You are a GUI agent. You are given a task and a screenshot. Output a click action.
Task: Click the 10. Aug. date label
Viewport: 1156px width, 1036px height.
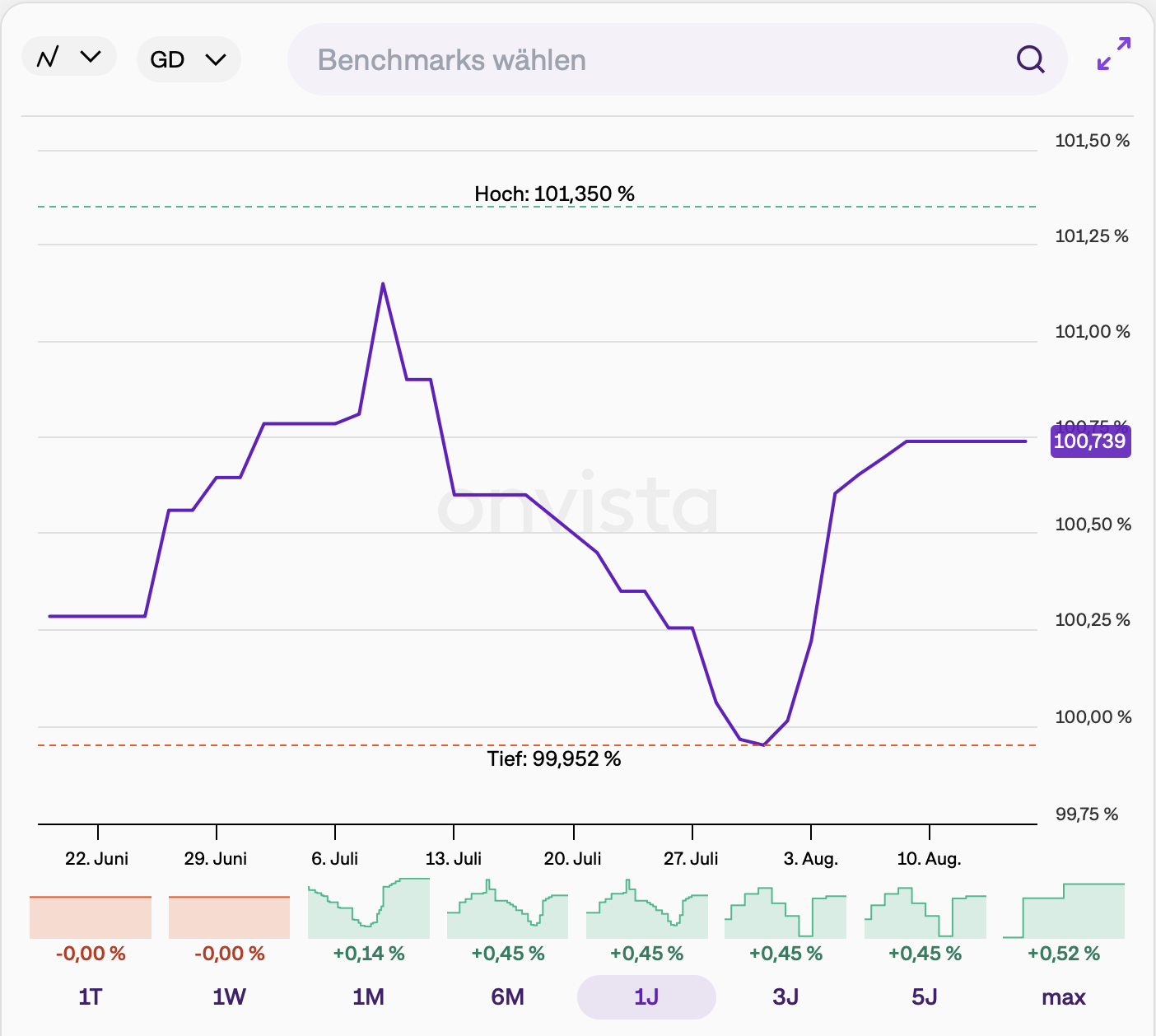click(x=930, y=859)
